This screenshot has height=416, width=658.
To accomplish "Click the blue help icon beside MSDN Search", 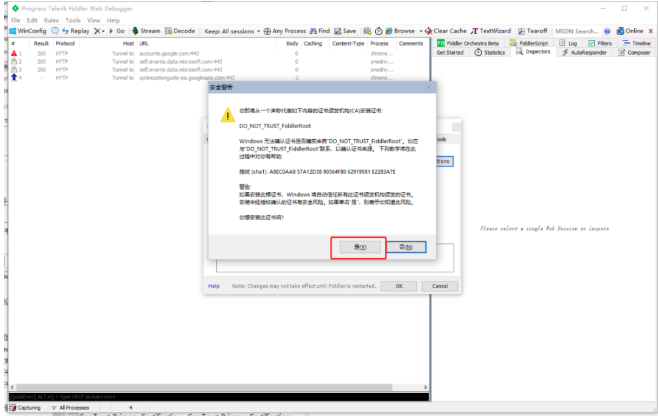I will pyautogui.click(x=607, y=31).
